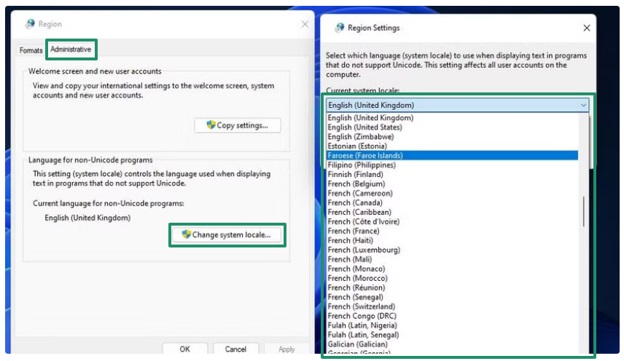The image size is (624, 361).
Task: Select French (Senegal) locale
Action: pyautogui.click(x=452, y=297)
